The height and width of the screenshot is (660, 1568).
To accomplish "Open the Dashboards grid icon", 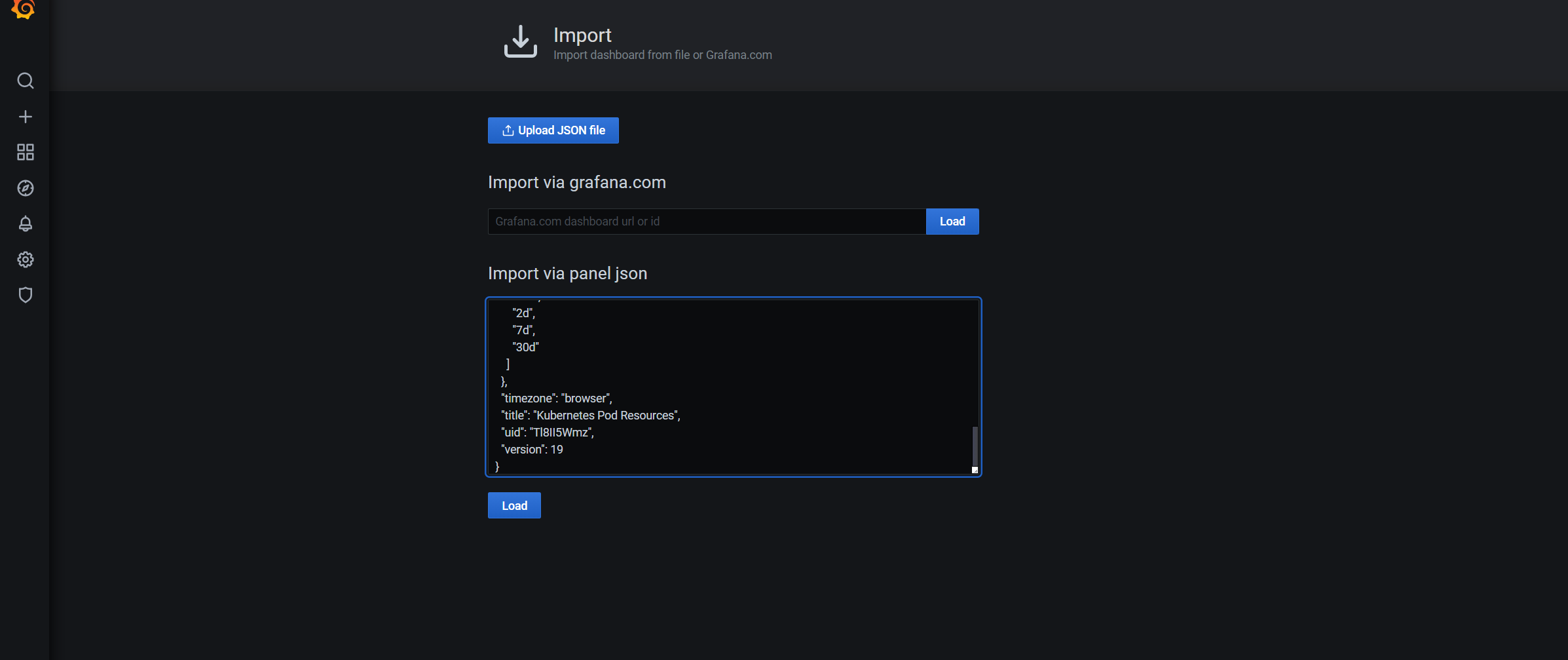I will pos(25,152).
